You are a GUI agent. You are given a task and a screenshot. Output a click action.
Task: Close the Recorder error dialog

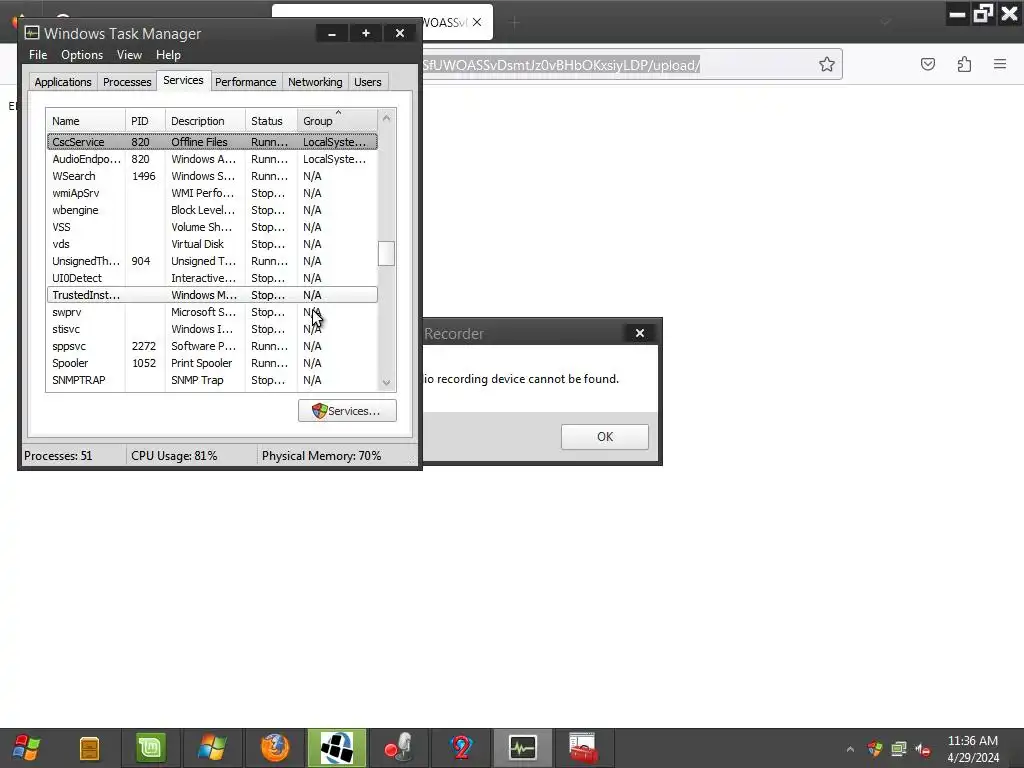pyautogui.click(x=640, y=333)
